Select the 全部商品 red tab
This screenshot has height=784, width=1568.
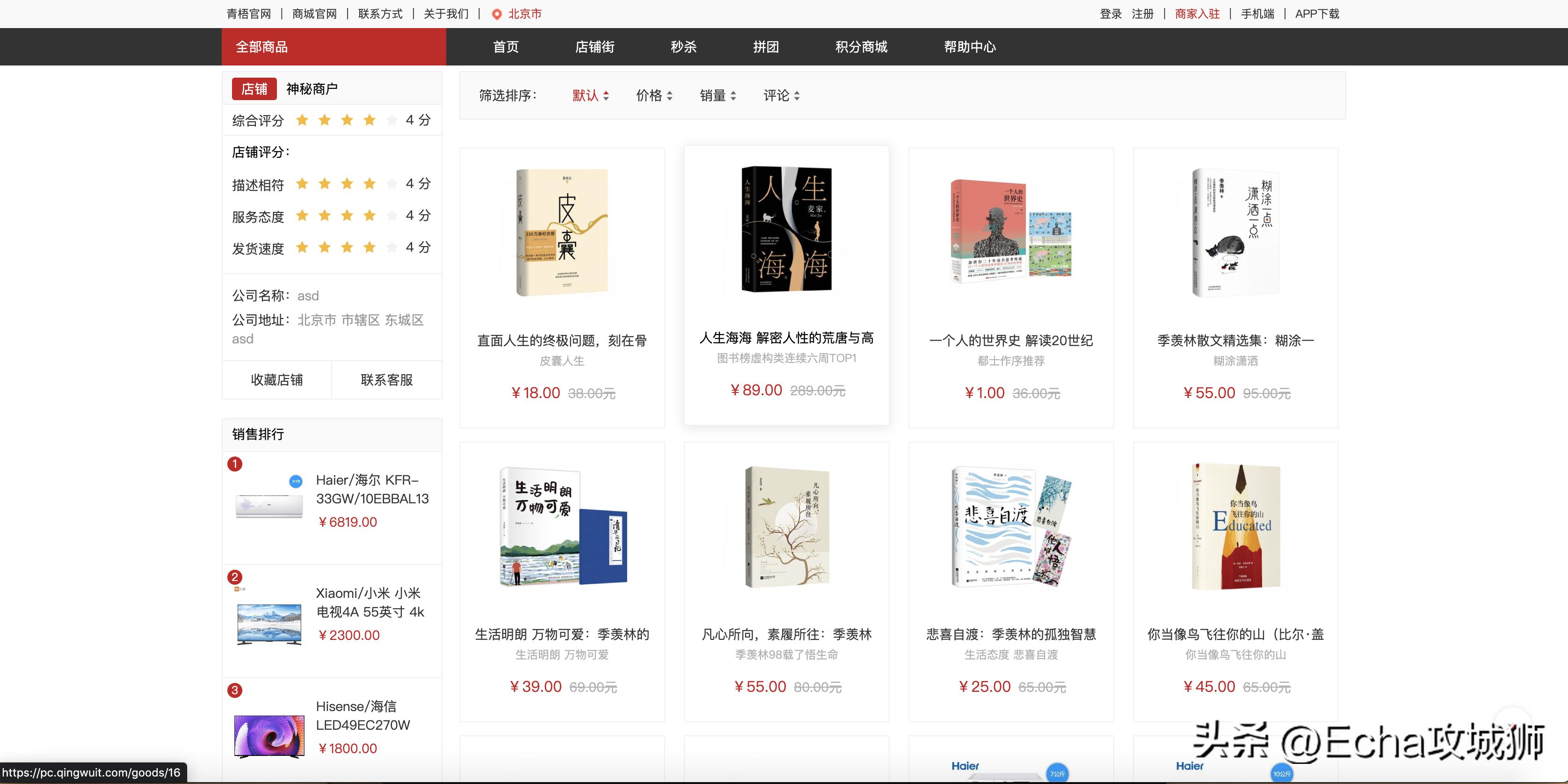click(262, 47)
